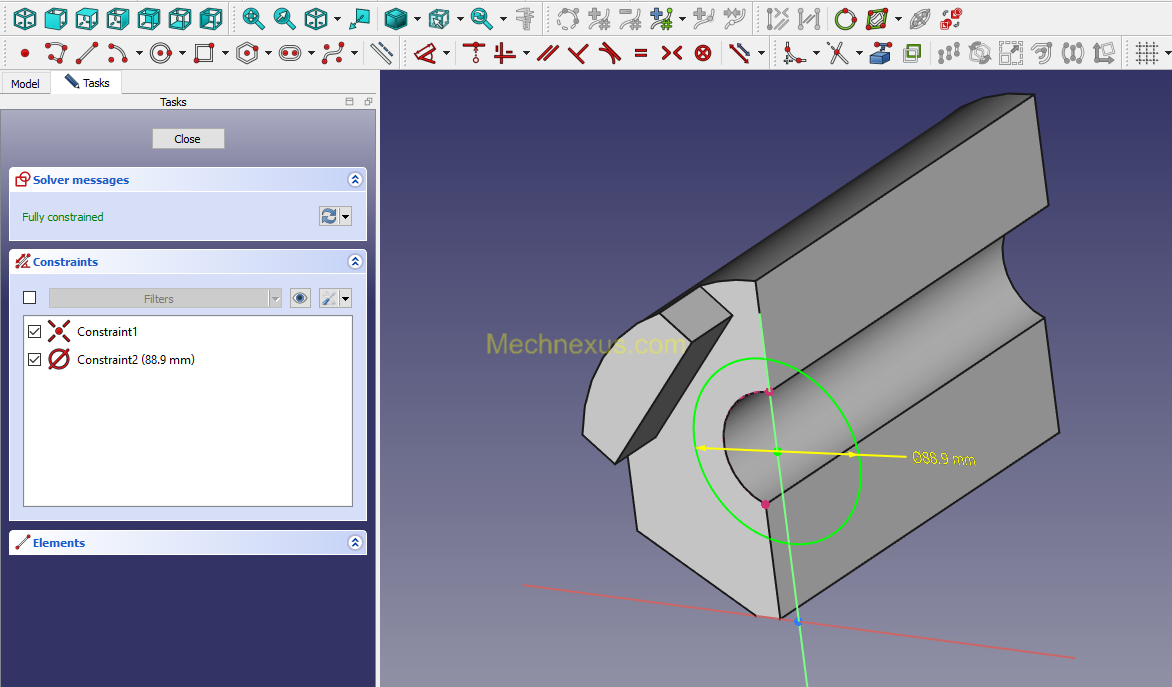
Task: Toggle driving/reference constraint mode
Action: (x=739, y=53)
